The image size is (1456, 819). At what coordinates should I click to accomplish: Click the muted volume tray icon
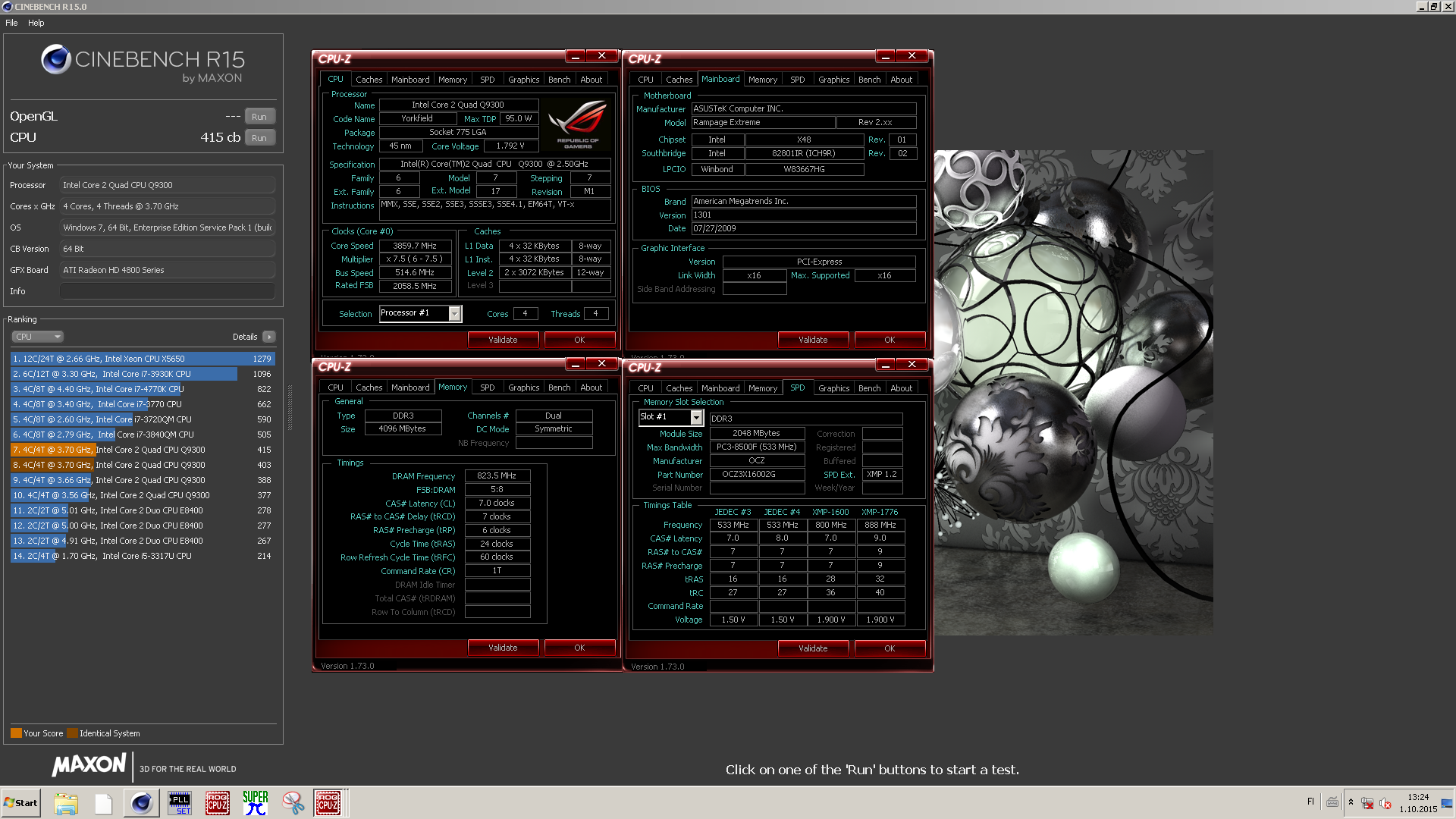pos(1385,803)
